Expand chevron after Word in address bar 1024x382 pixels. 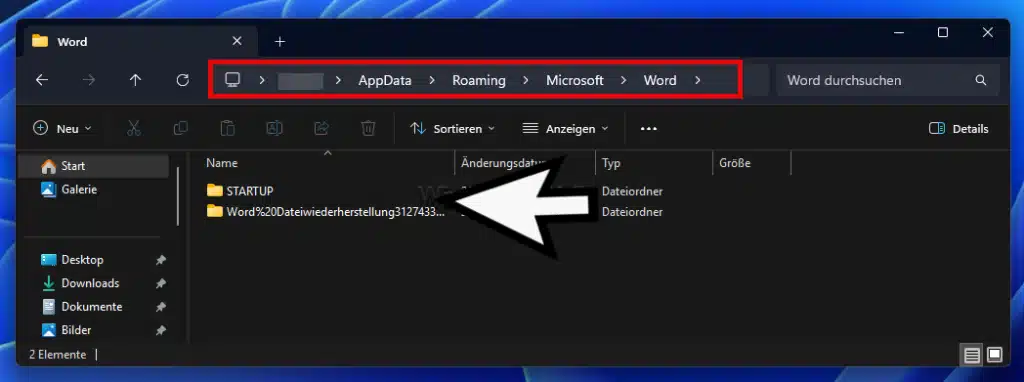(x=697, y=80)
